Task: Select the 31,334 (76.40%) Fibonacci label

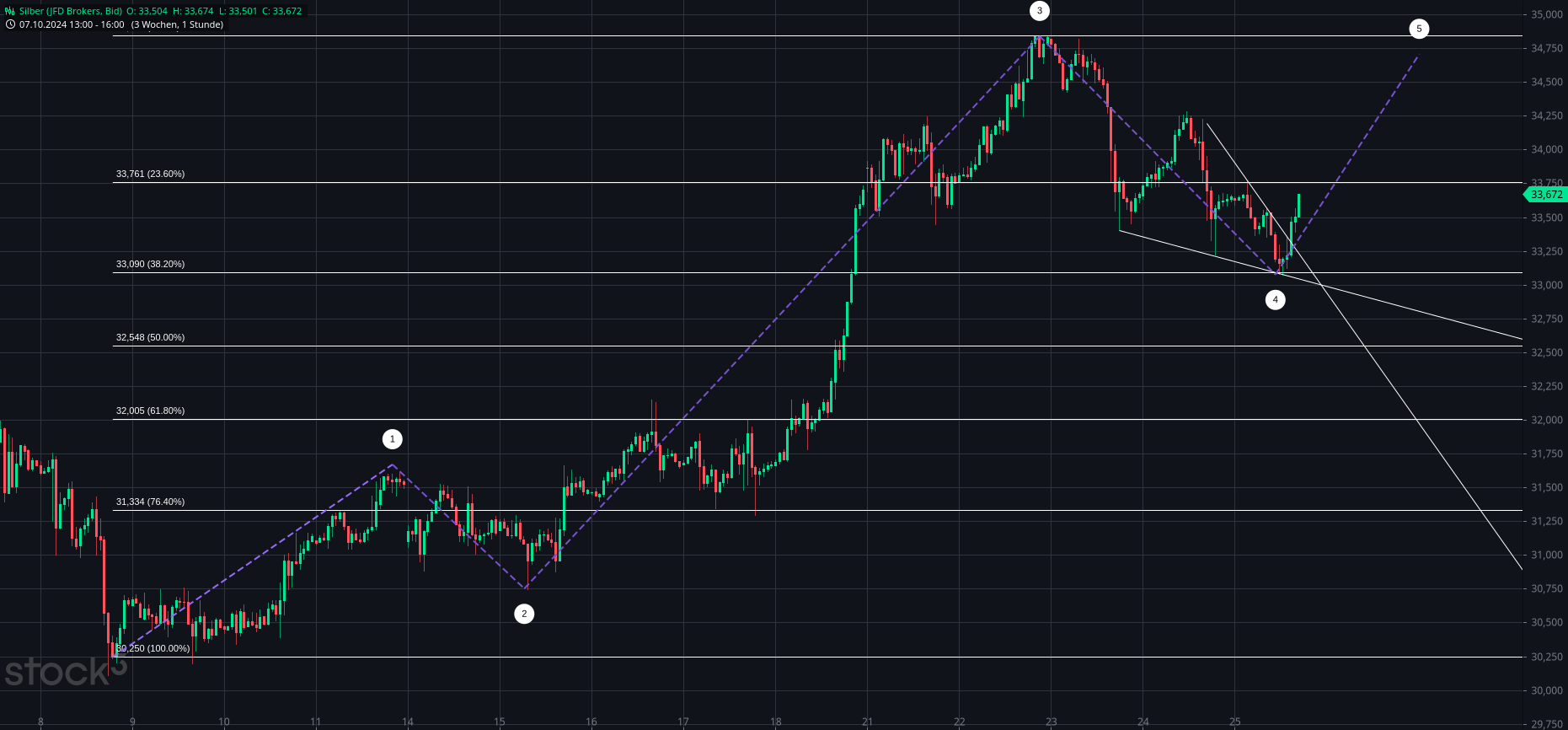Action: [x=150, y=502]
